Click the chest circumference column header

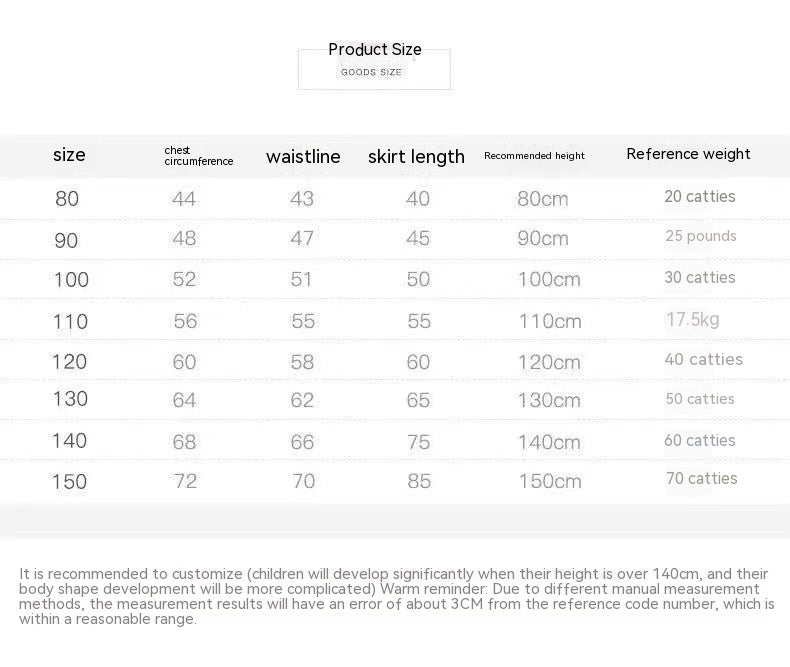pos(198,156)
